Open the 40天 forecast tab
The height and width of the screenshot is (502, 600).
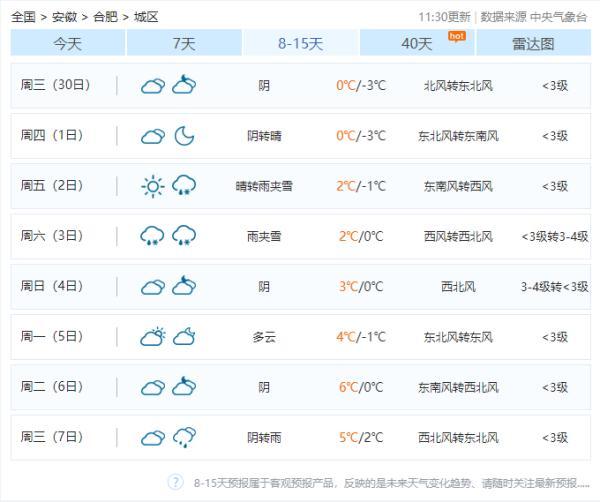click(x=417, y=43)
